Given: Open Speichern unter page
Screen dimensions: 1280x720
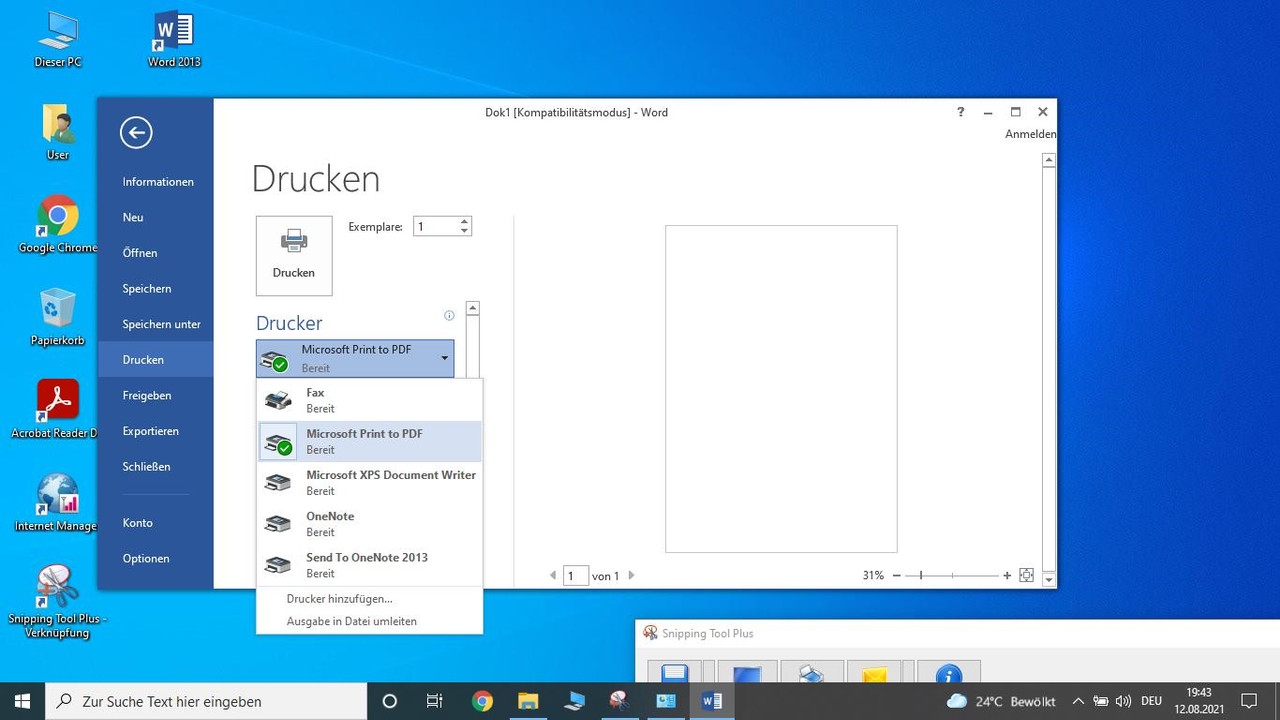Looking at the screenshot, I should coord(162,324).
